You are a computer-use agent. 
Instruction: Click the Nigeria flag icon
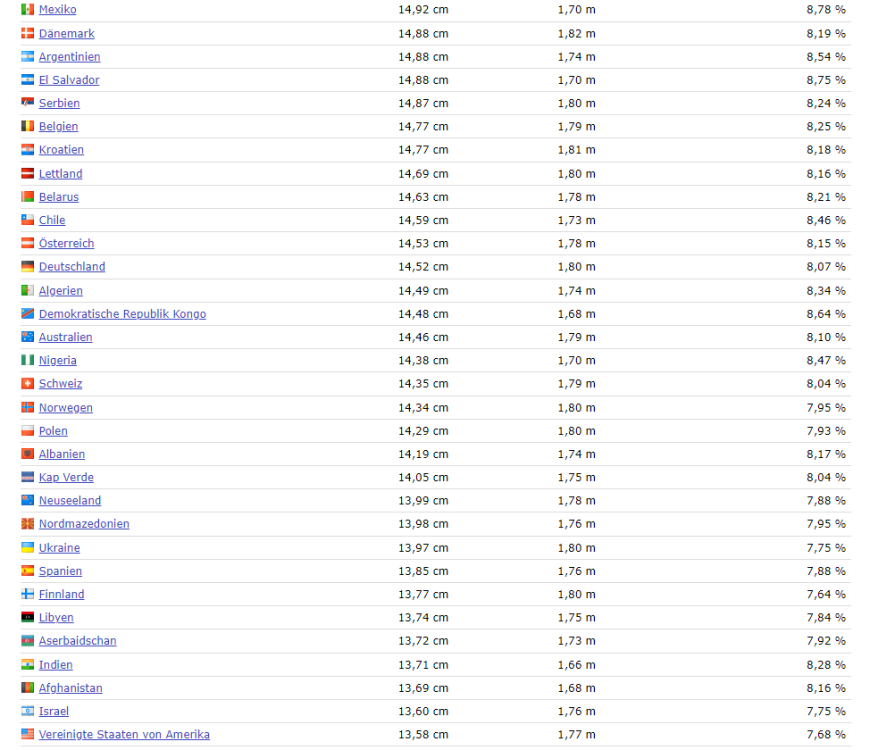[x=28, y=361]
